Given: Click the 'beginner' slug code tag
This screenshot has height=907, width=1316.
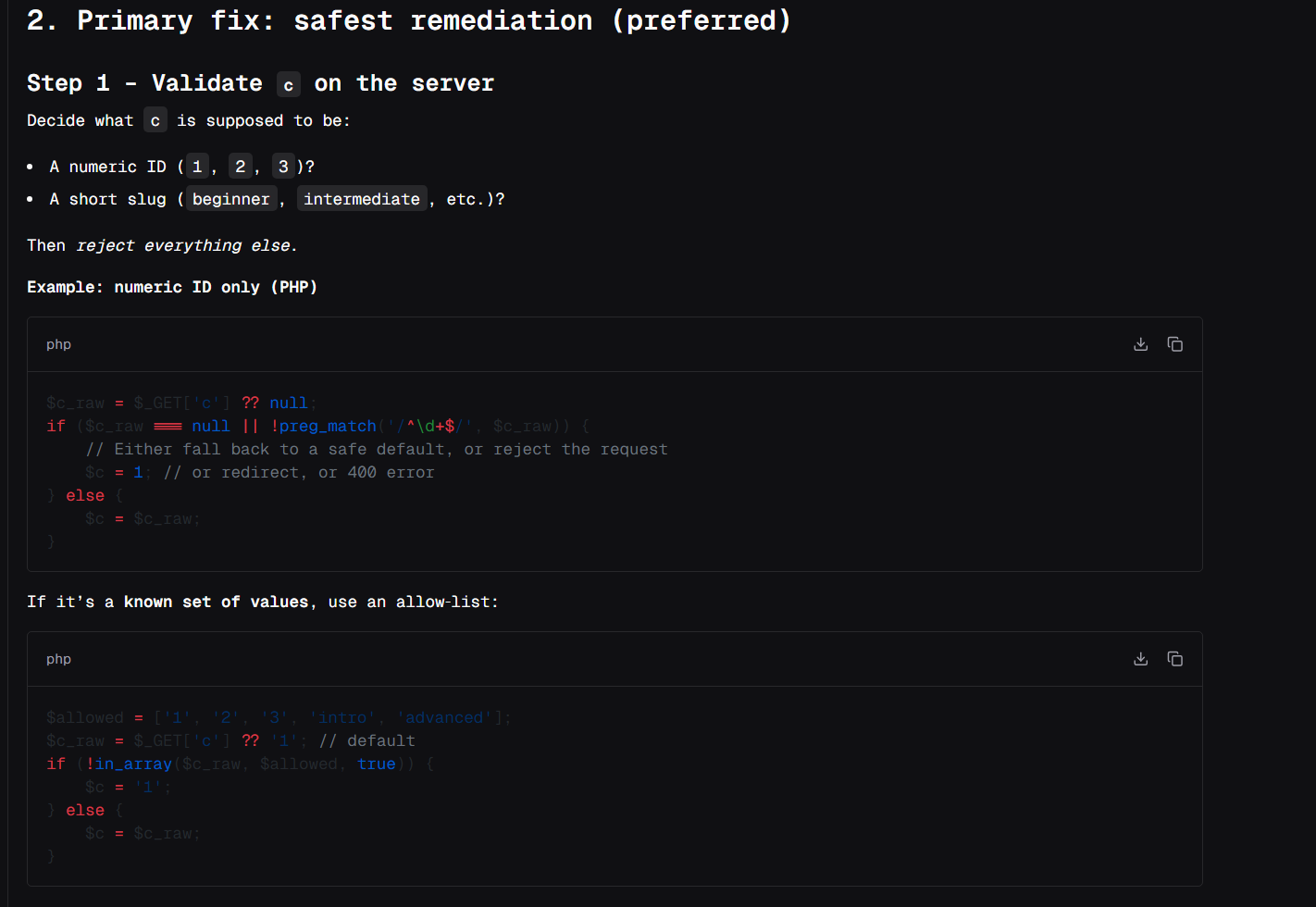Looking at the screenshot, I should pyautogui.click(x=231, y=199).
